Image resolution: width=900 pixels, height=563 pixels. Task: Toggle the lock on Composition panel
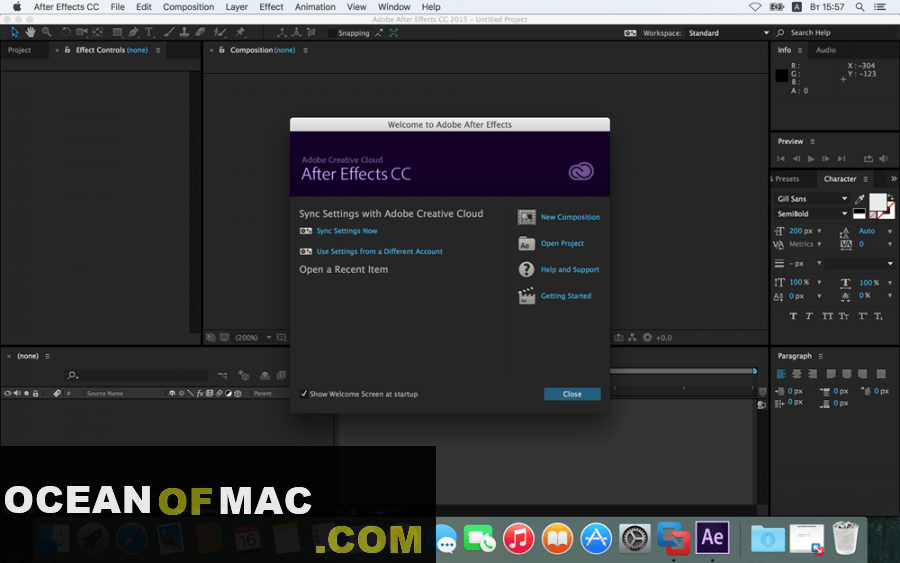coord(222,50)
